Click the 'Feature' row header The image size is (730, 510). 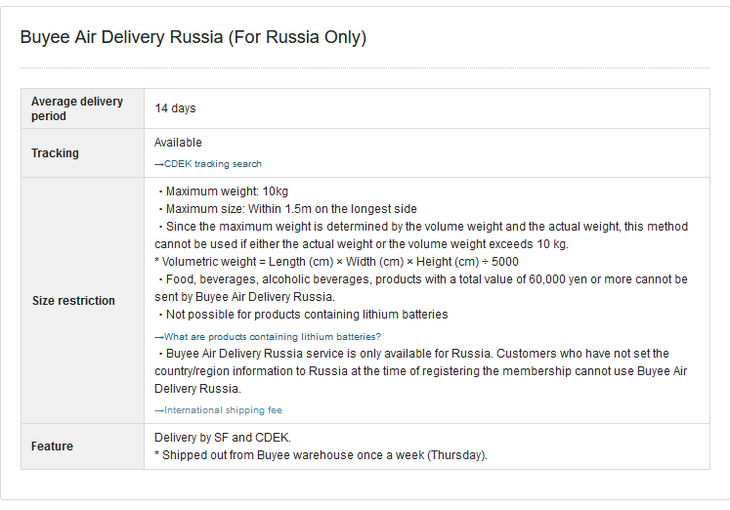click(x=82, y=446)
